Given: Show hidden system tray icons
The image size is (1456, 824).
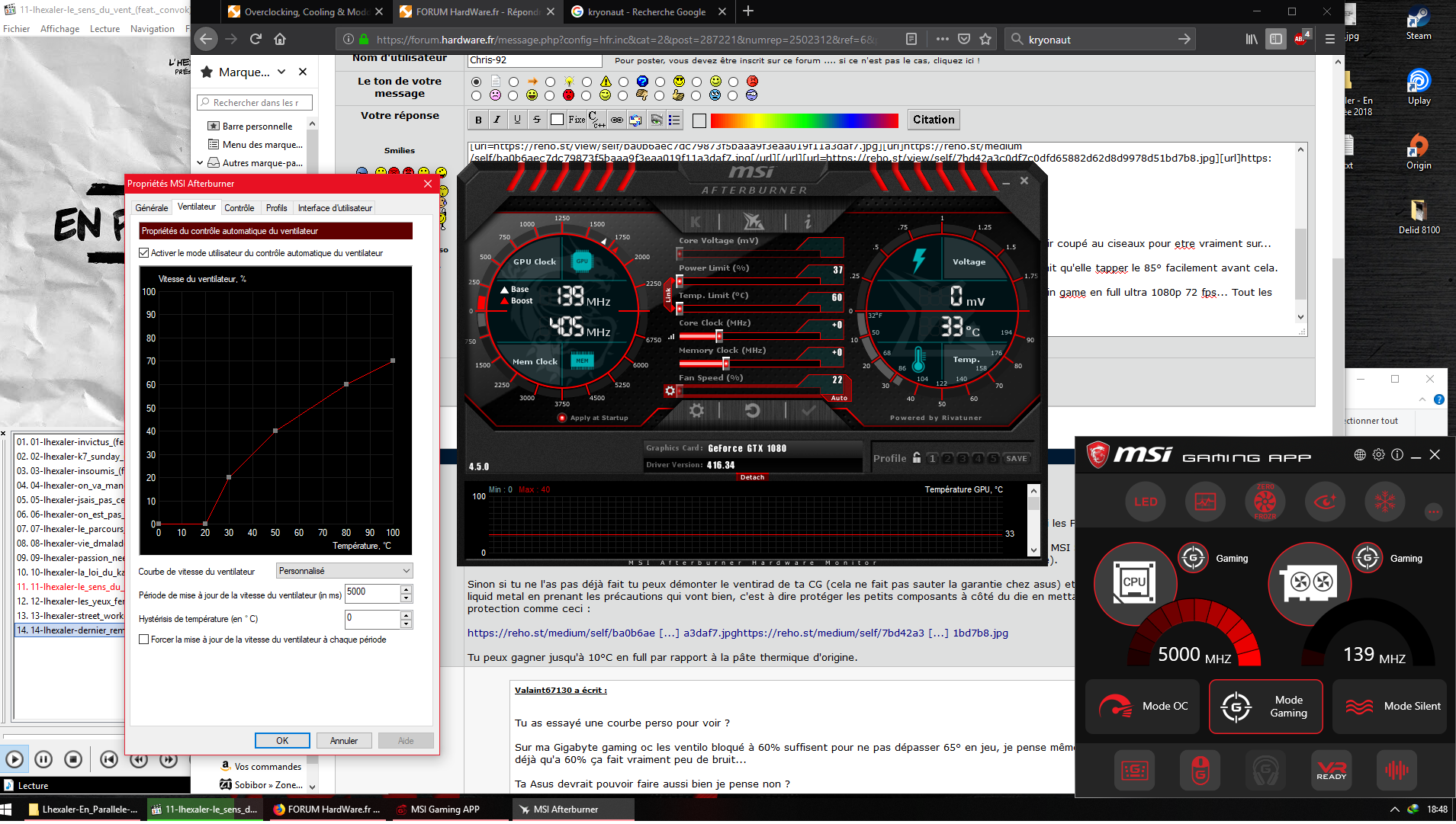Looking at the screenshot, I should [x=1394, y=810].
